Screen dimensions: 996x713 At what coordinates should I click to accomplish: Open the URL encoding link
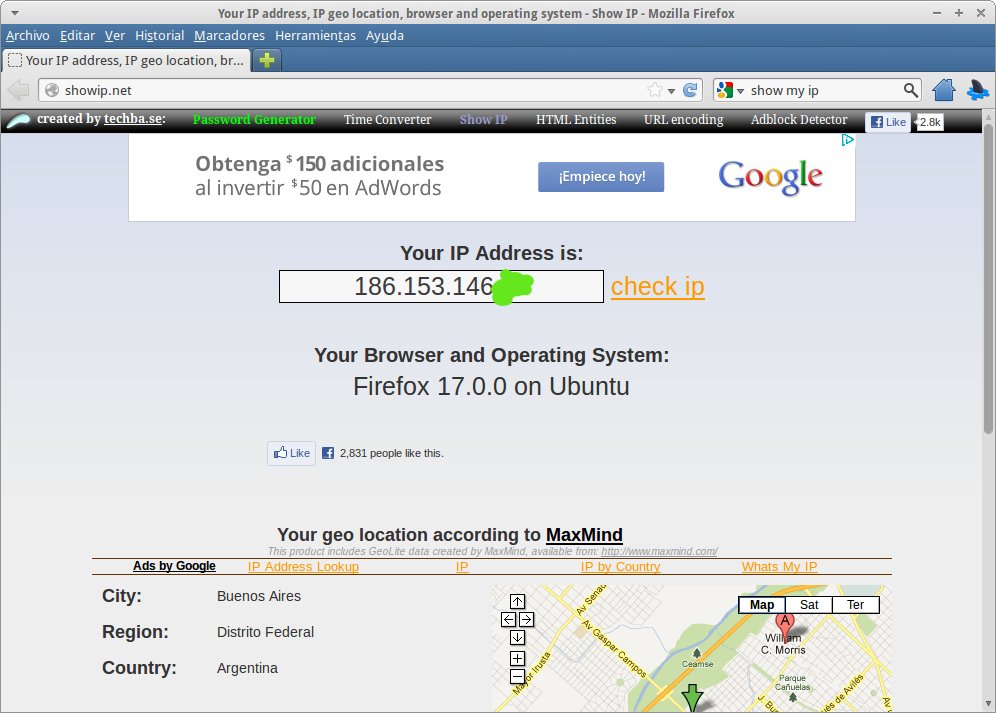683,119
